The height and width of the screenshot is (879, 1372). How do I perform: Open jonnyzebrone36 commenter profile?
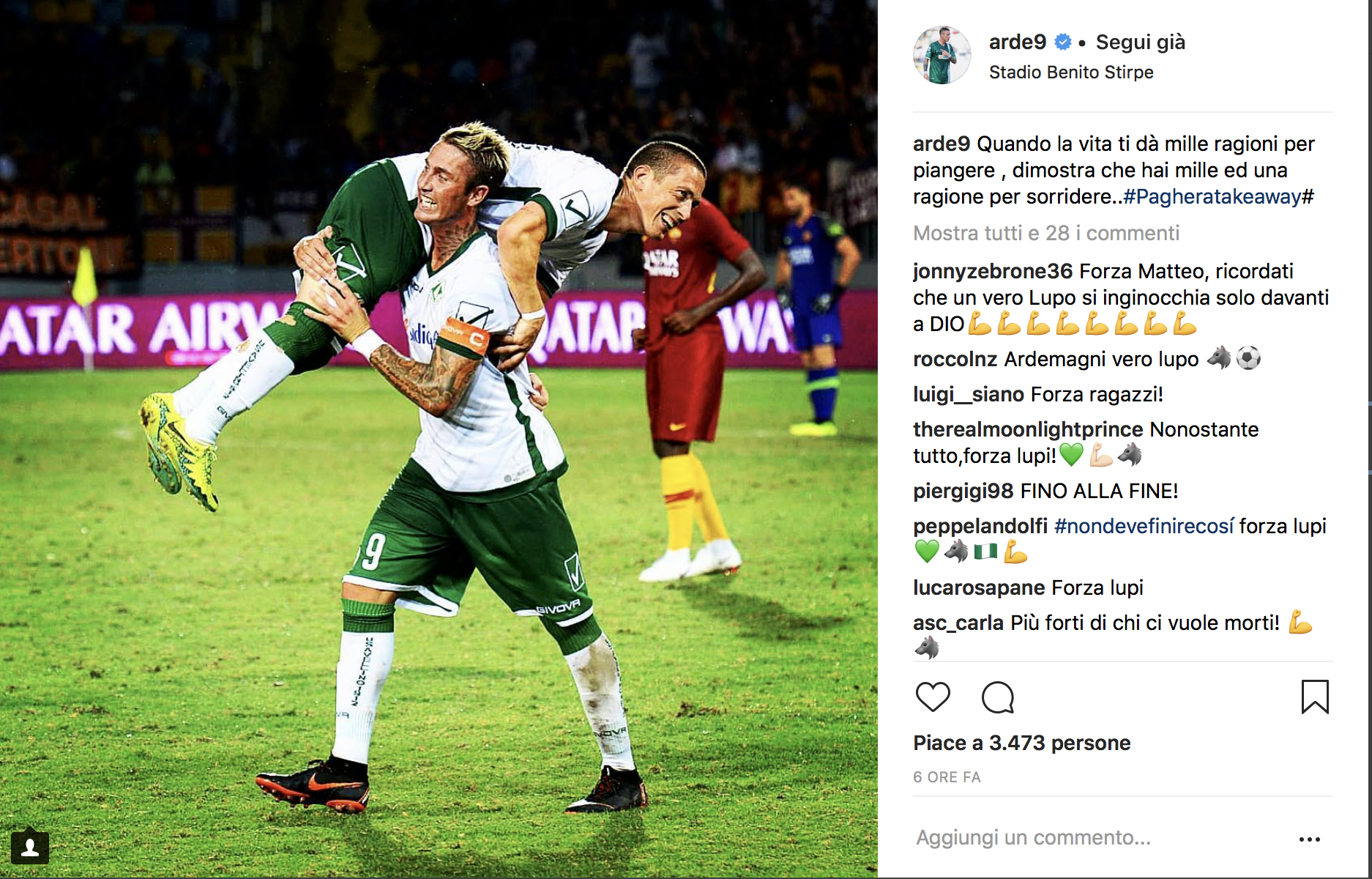click(x=992, y=271)
